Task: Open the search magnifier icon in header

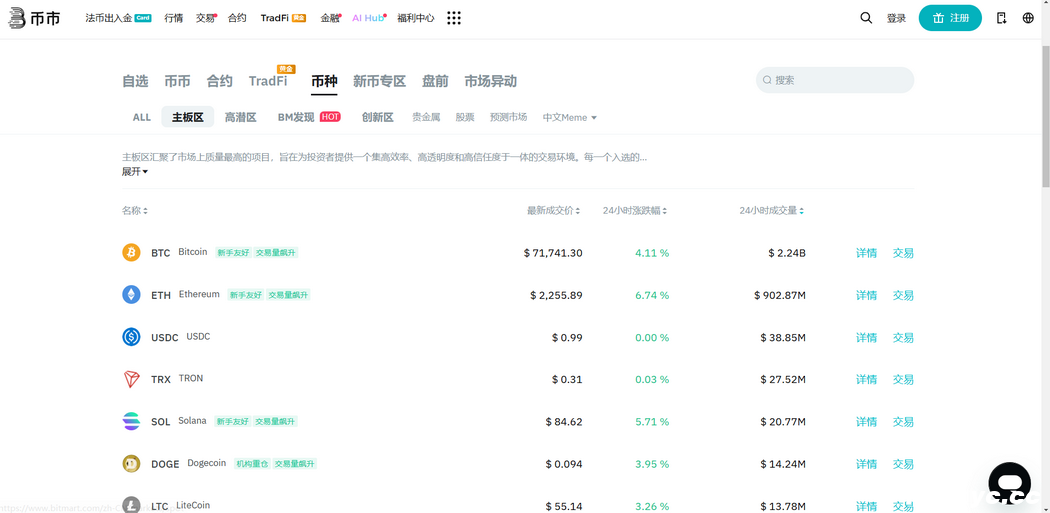Action: (866, 18)
